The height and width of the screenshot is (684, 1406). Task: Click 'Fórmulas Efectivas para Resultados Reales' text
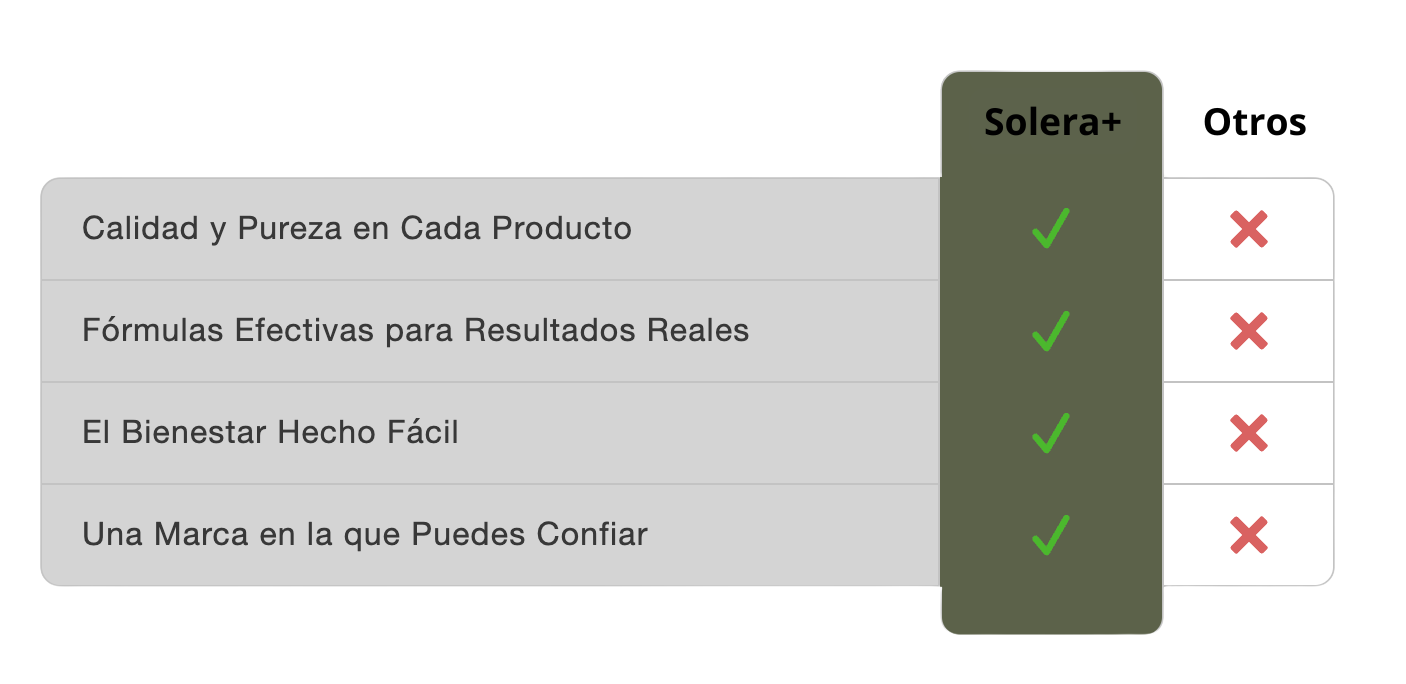pos(415,331)
